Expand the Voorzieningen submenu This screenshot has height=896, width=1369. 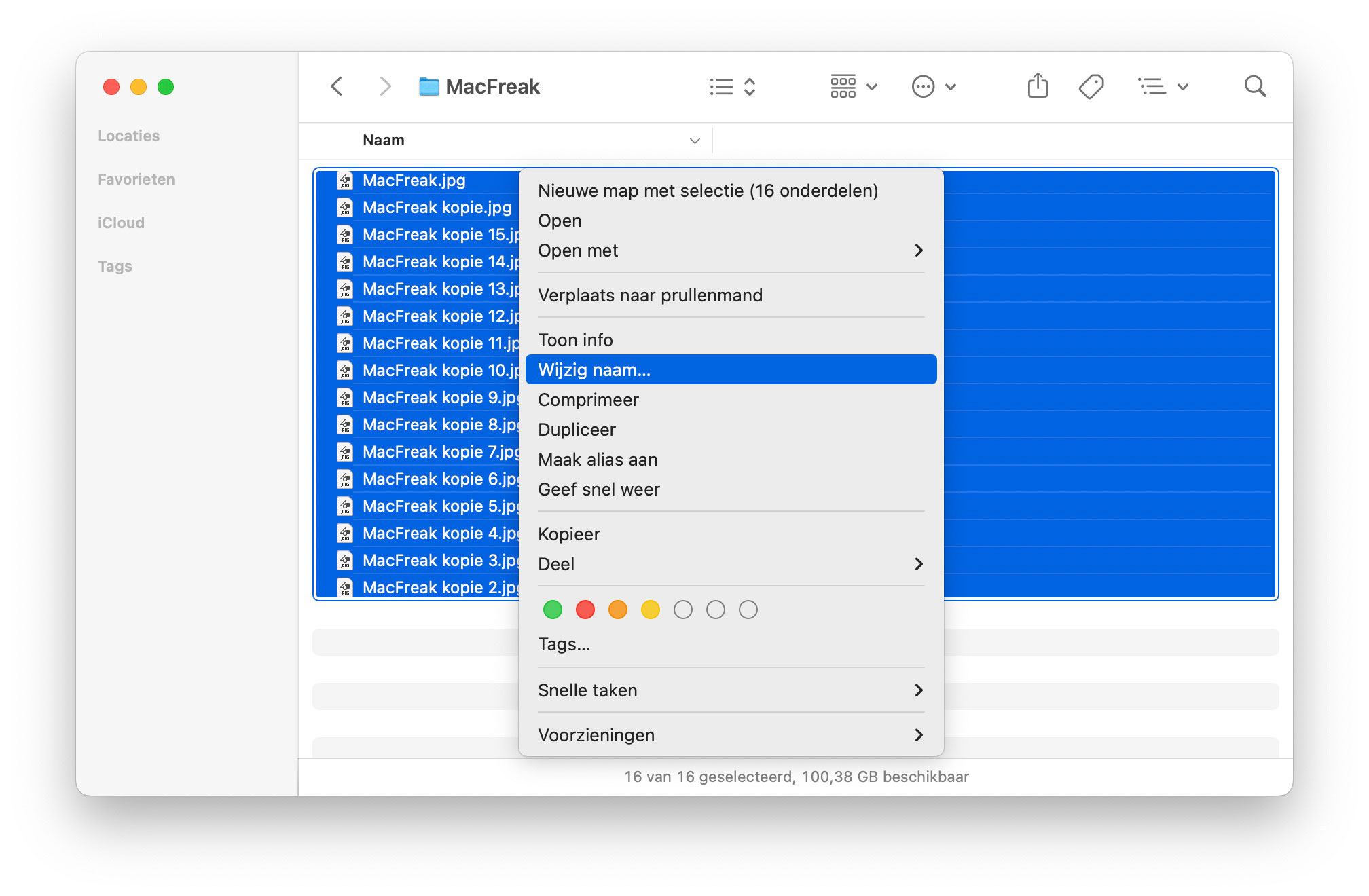pyautogui.click(x=731, y=735)
